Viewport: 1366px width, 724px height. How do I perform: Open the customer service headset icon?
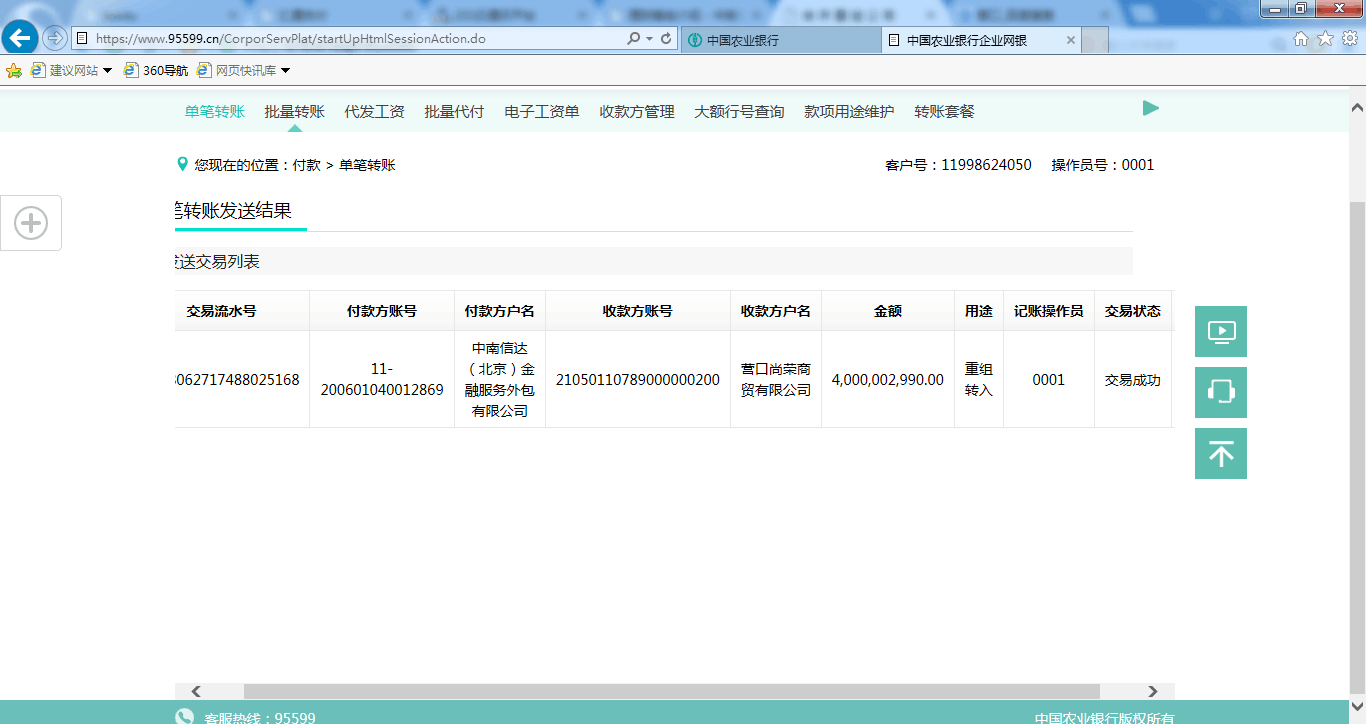point(1220,392)
